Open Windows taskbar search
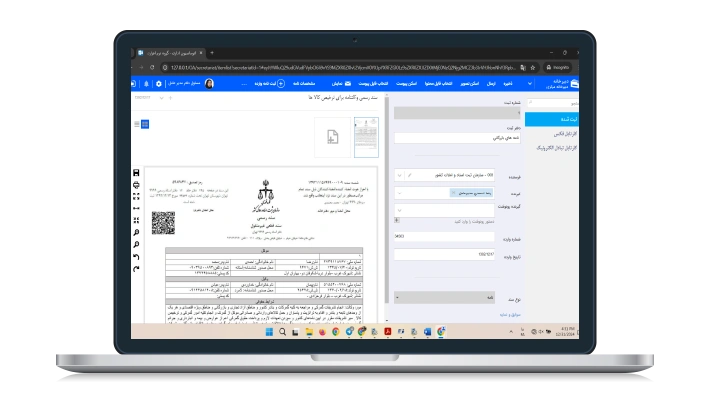Image resolution: width=709 pixels, height=411 pixels. click(x=283, y=332)
